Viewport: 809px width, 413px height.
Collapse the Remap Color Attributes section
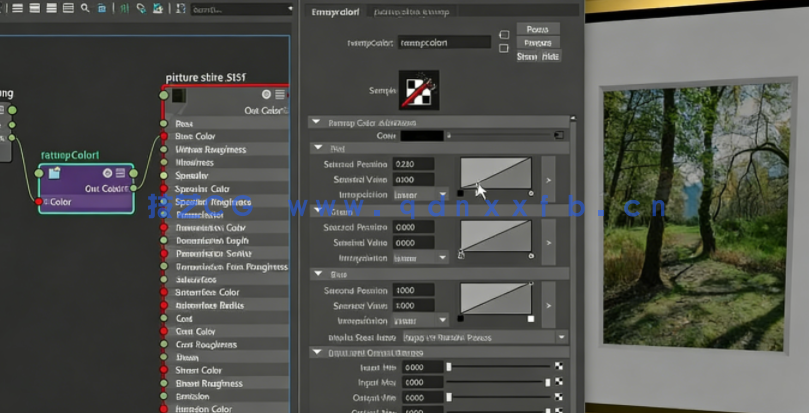(x=317, y=122)
